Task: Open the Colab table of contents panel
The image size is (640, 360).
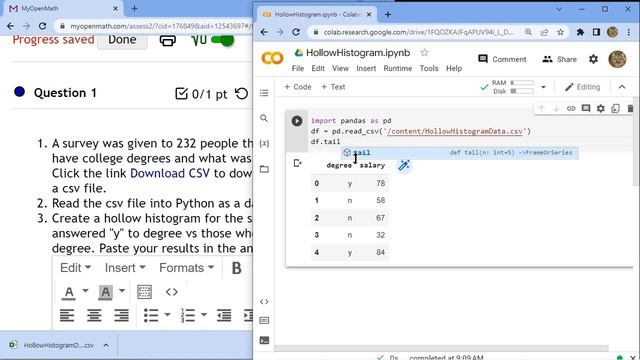Action: point(264,93)
